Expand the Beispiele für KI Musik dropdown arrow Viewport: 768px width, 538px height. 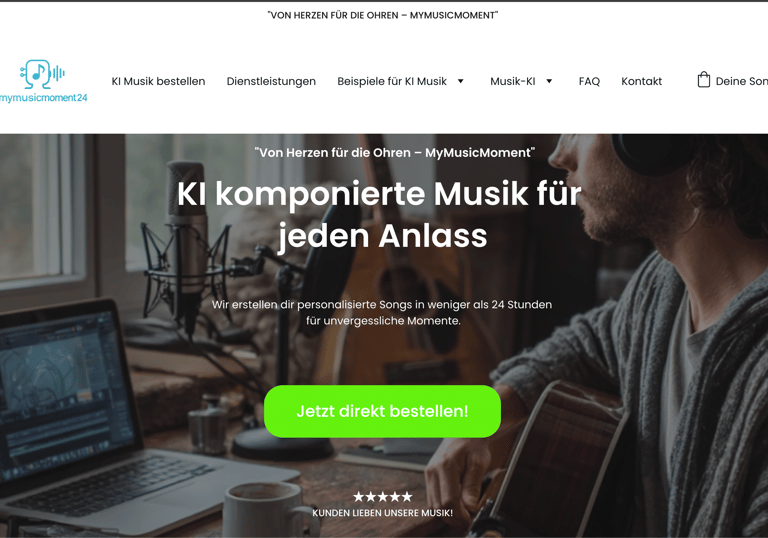(460, 81)
